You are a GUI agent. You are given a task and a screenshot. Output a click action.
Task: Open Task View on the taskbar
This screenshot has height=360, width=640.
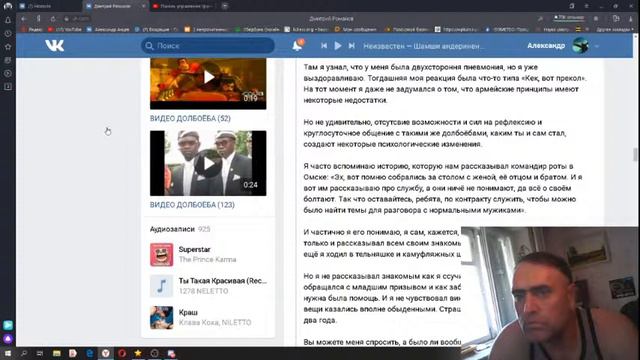coord(40,353)
